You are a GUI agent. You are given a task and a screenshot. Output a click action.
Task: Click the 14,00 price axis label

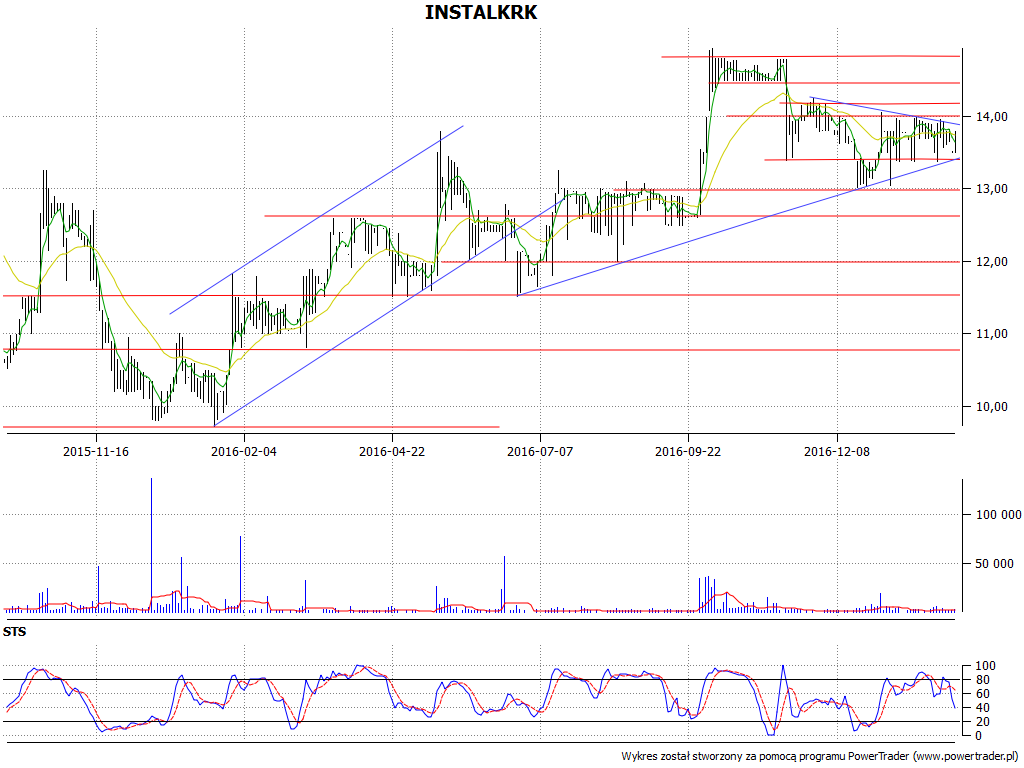(x=992, y=116)
